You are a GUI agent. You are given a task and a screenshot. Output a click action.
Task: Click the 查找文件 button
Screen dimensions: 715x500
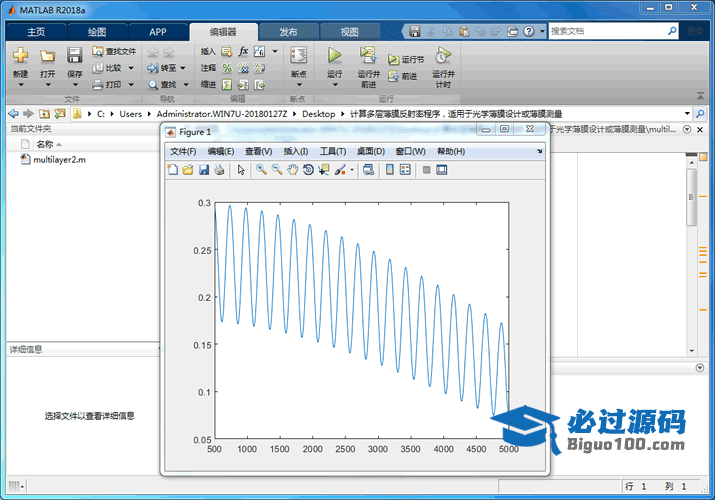[x=114, y=51]
